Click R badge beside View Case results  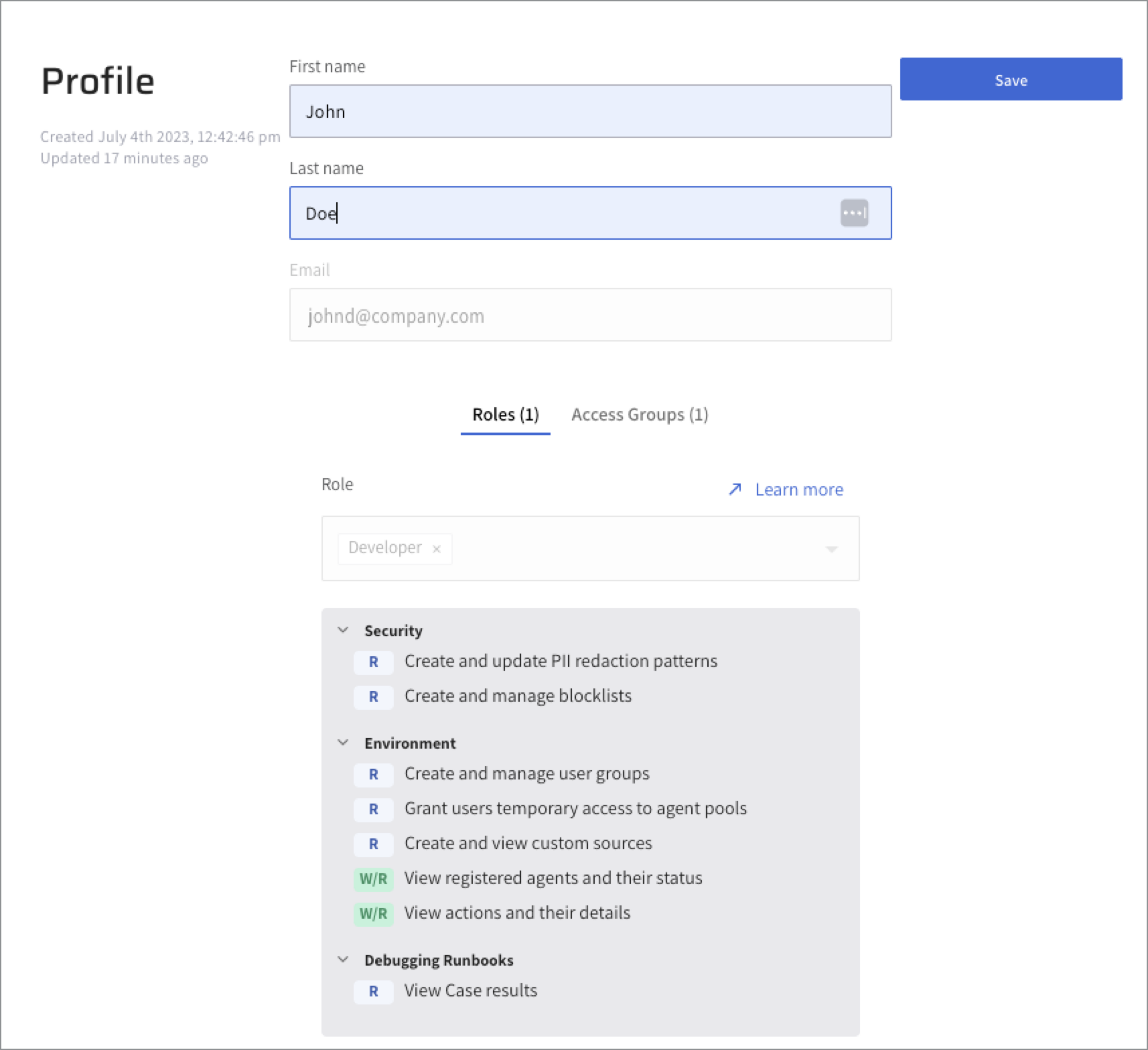pyautogui.click(x=373, y=991)
